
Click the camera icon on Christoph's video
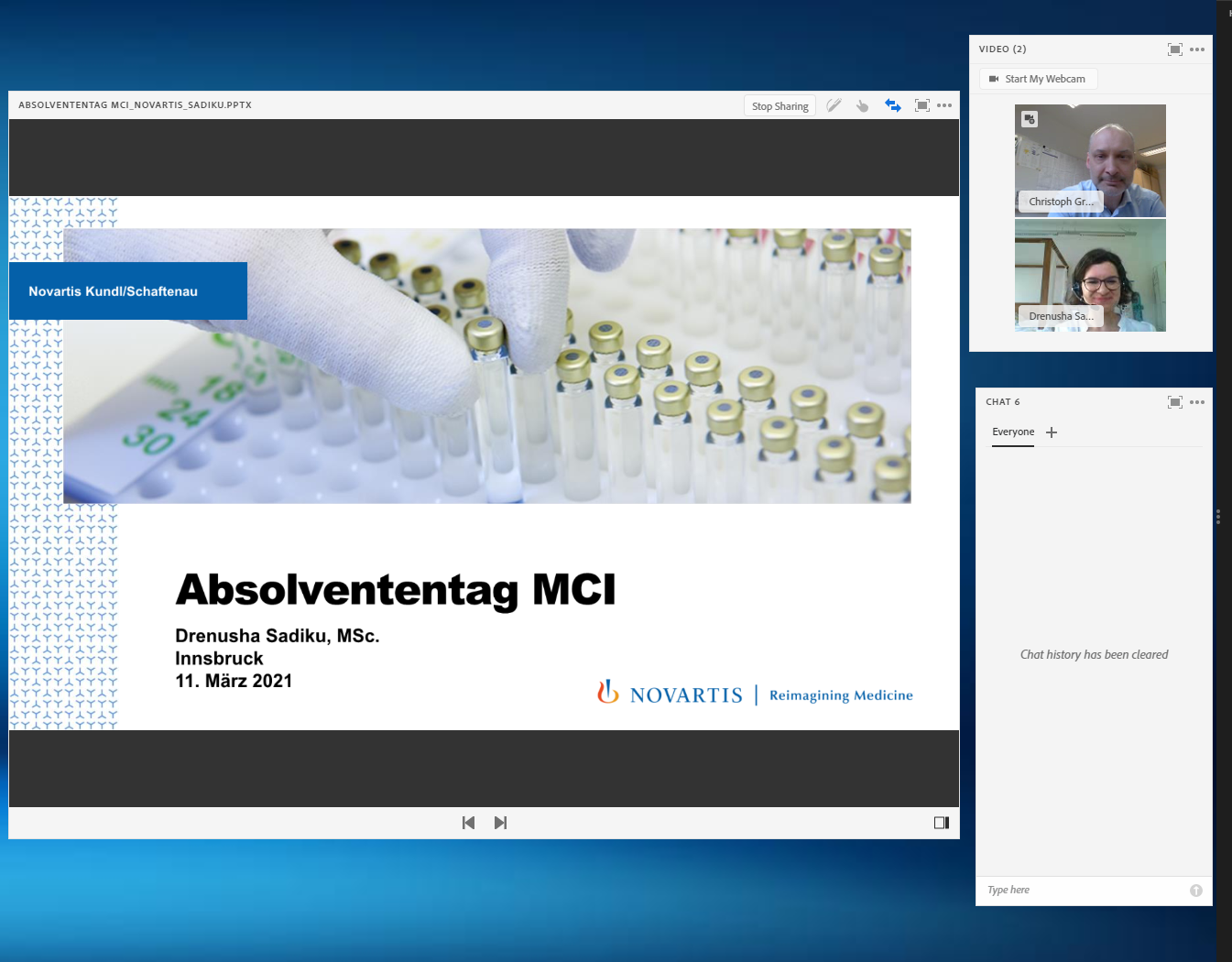1030,119
